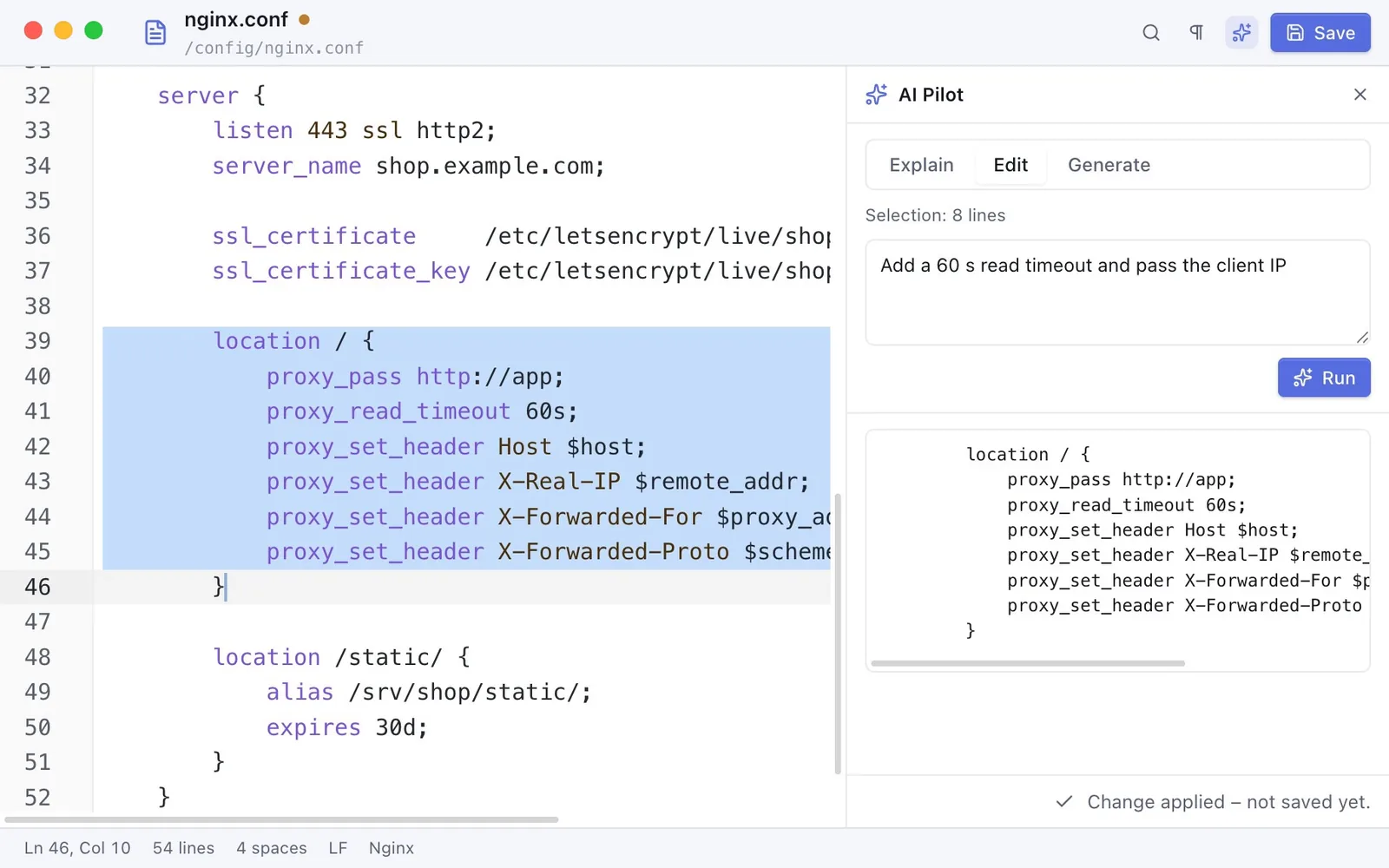This screenshot has width=1389, height=868.
Task: Open the Generate tab
Action: [x=1109, y=165]
